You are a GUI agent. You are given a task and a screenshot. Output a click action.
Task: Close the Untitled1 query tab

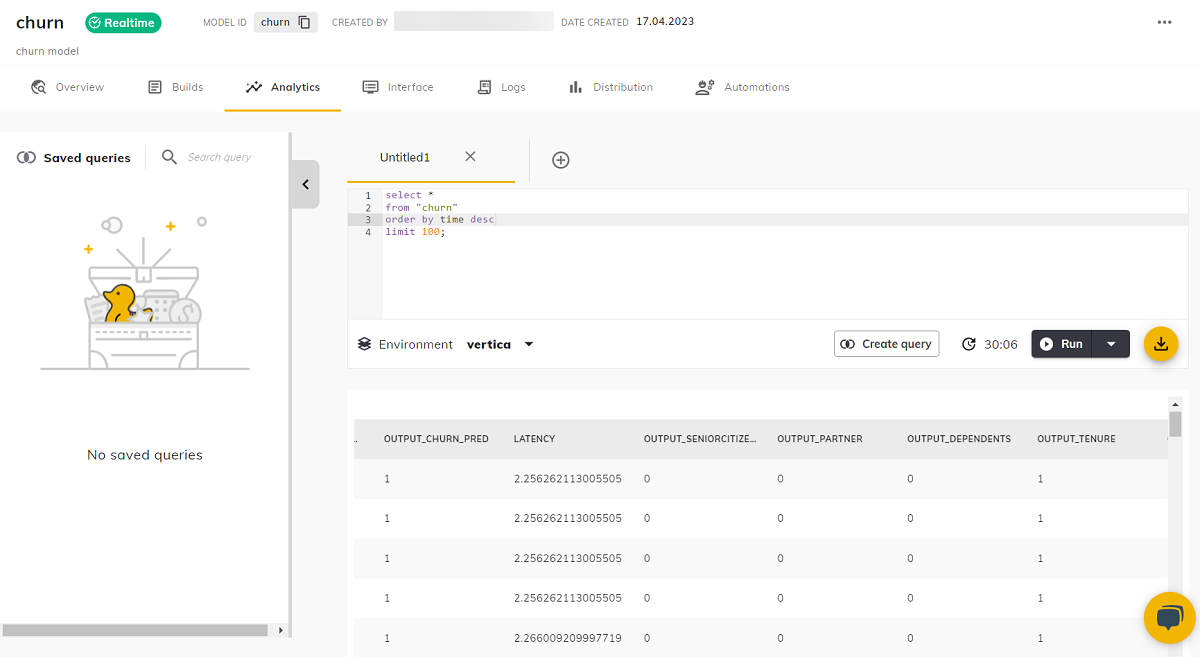(470, 156)
